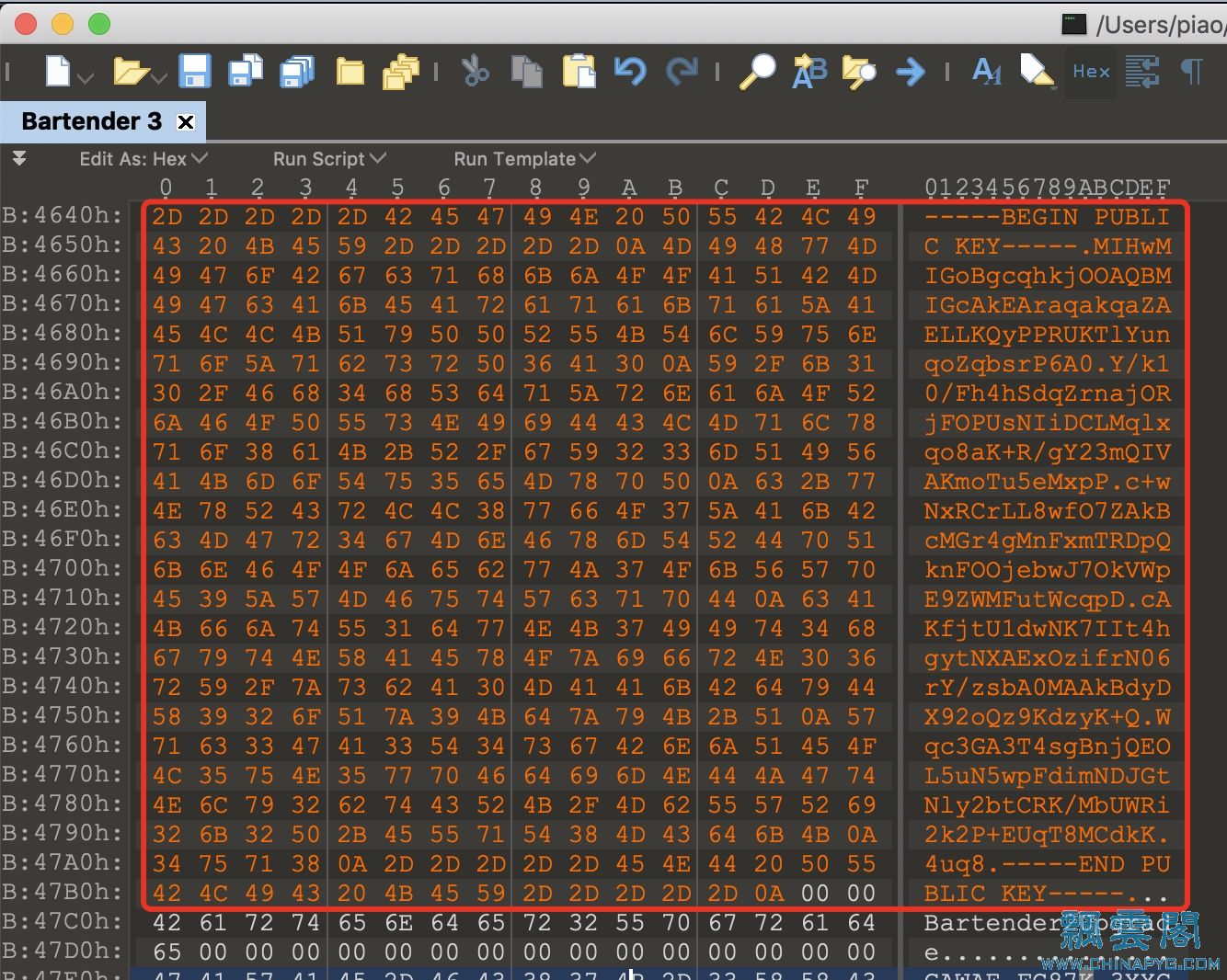
Task: Open the dropdown arrow beside the New file icon
Action: coord(86,79)
